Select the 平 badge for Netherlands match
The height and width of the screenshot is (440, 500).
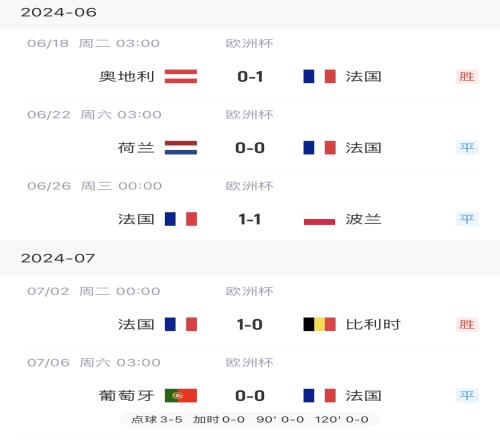point(467,148)
